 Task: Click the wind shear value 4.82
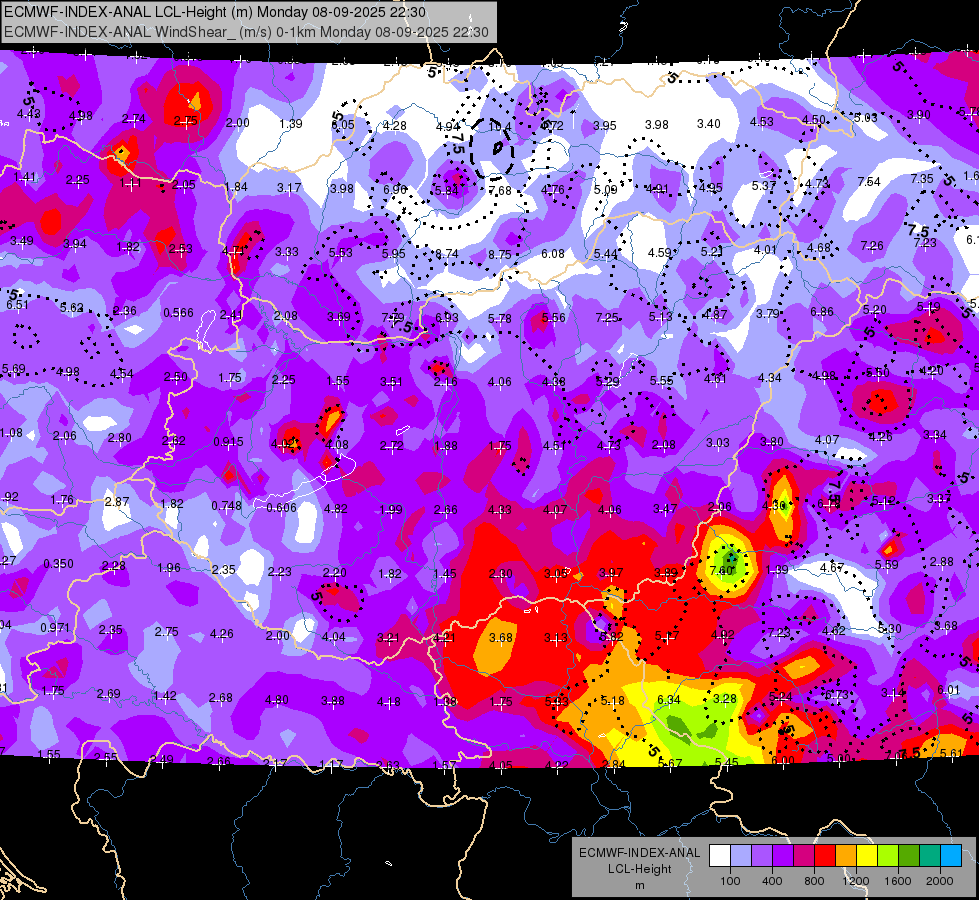335,509
